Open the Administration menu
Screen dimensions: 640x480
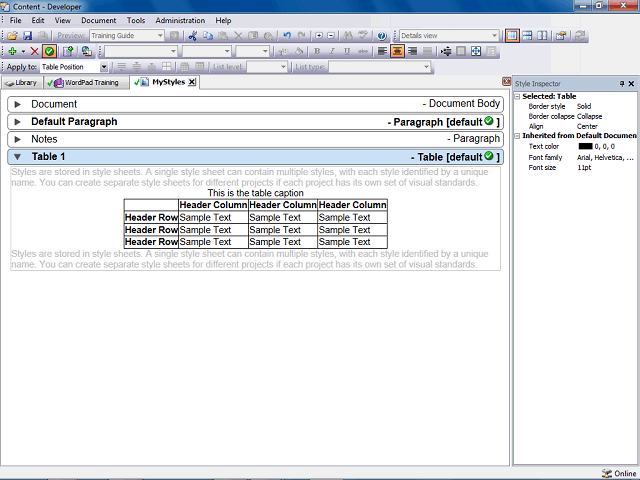point(180,20)
